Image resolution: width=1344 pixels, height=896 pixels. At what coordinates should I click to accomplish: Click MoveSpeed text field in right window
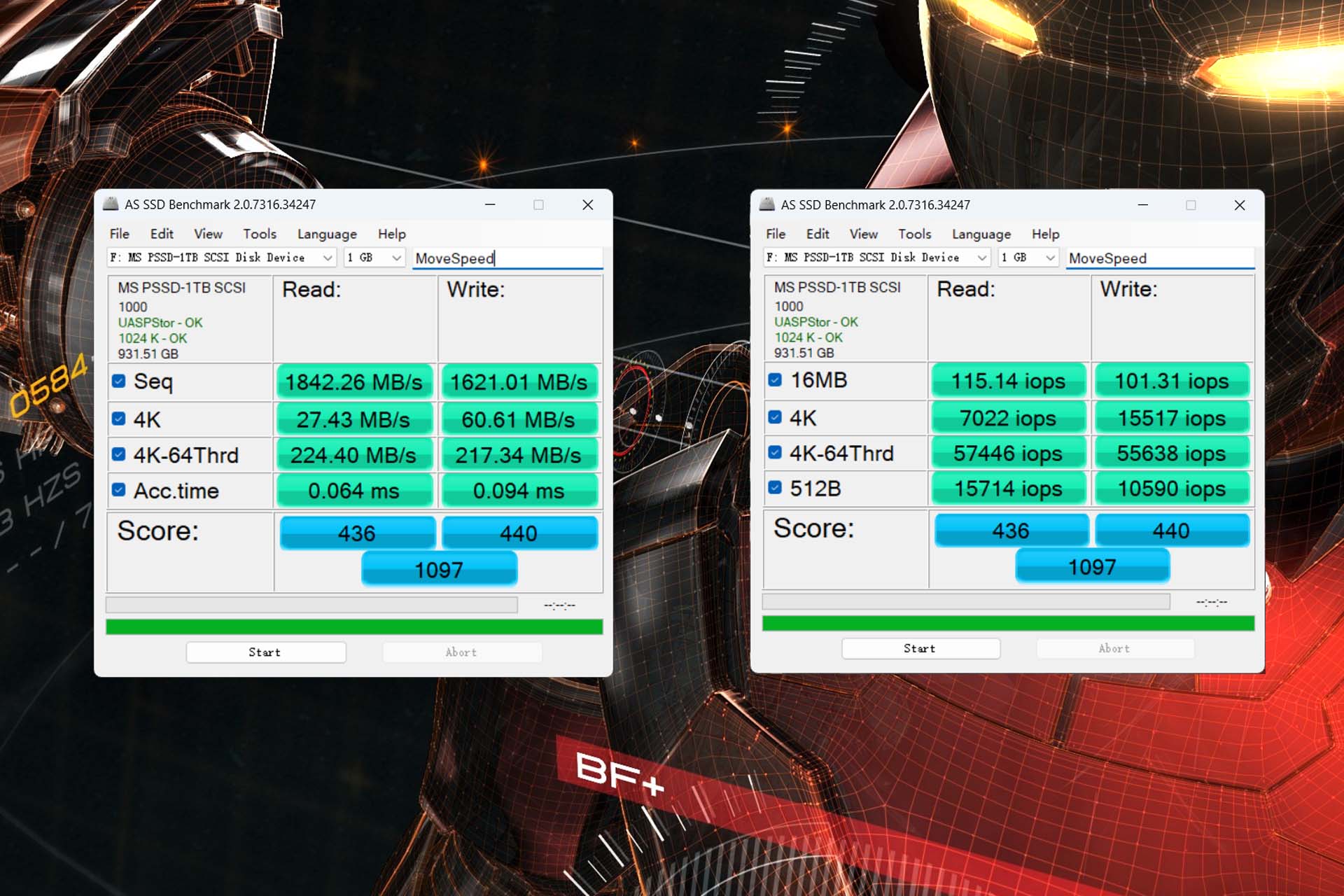[x=1160, y=258]
